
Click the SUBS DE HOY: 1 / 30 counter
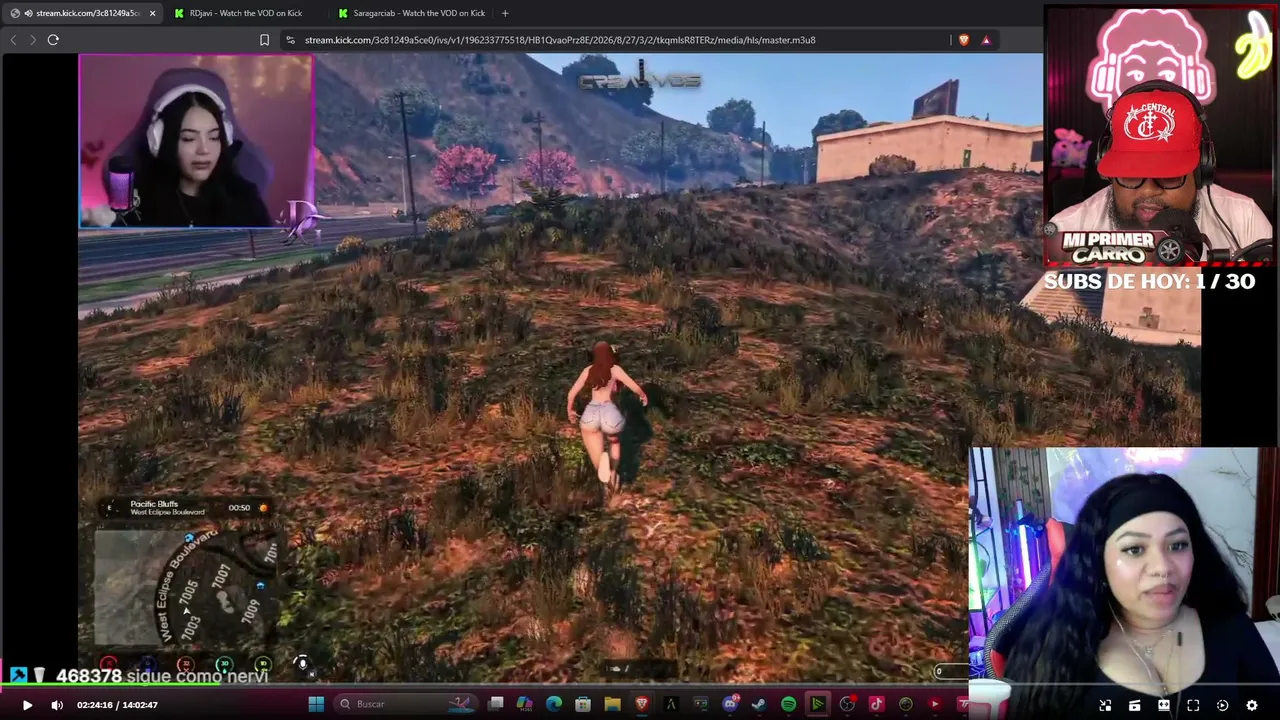[x=1149, y=281]
